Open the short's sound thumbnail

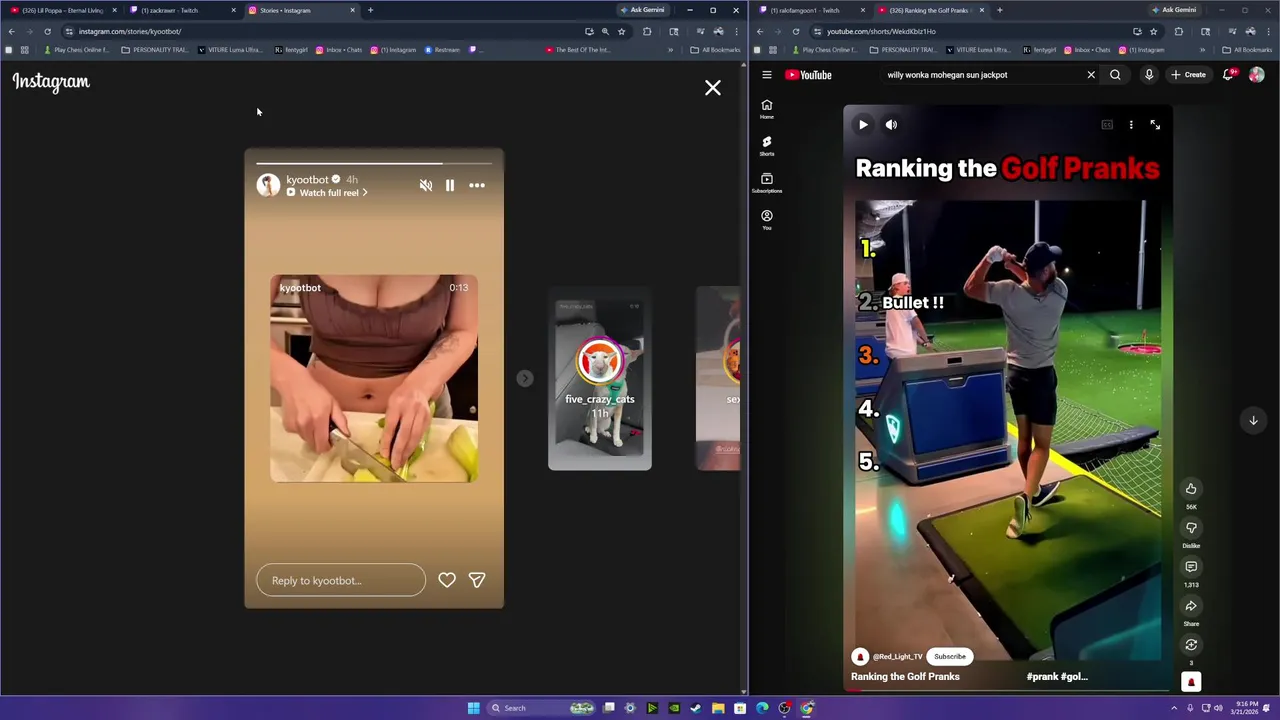[x=1191, y=682]
